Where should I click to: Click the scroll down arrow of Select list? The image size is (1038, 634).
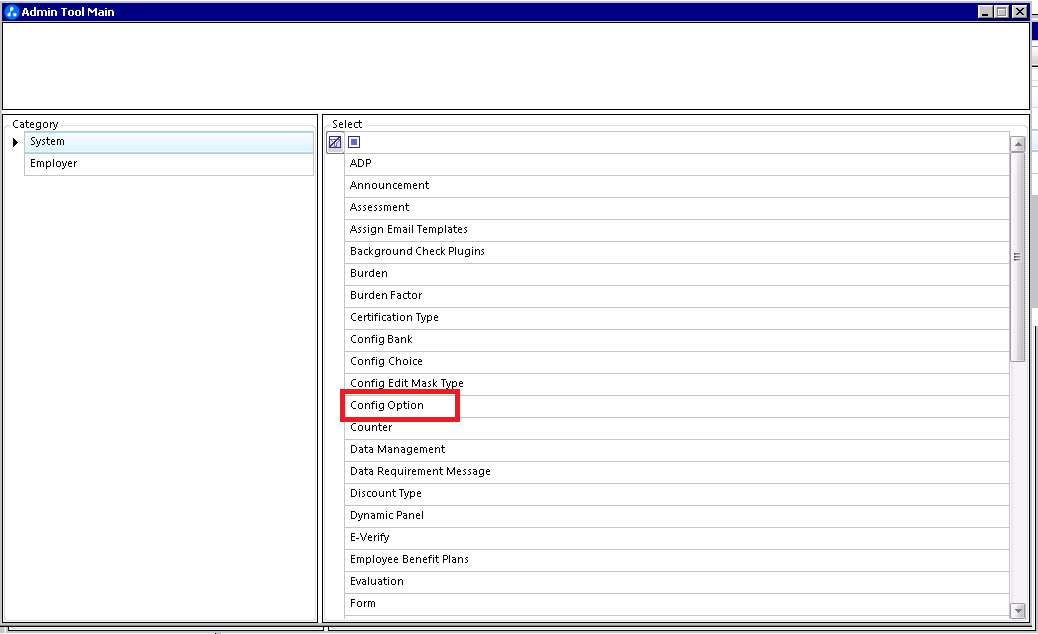(1018, 611)
